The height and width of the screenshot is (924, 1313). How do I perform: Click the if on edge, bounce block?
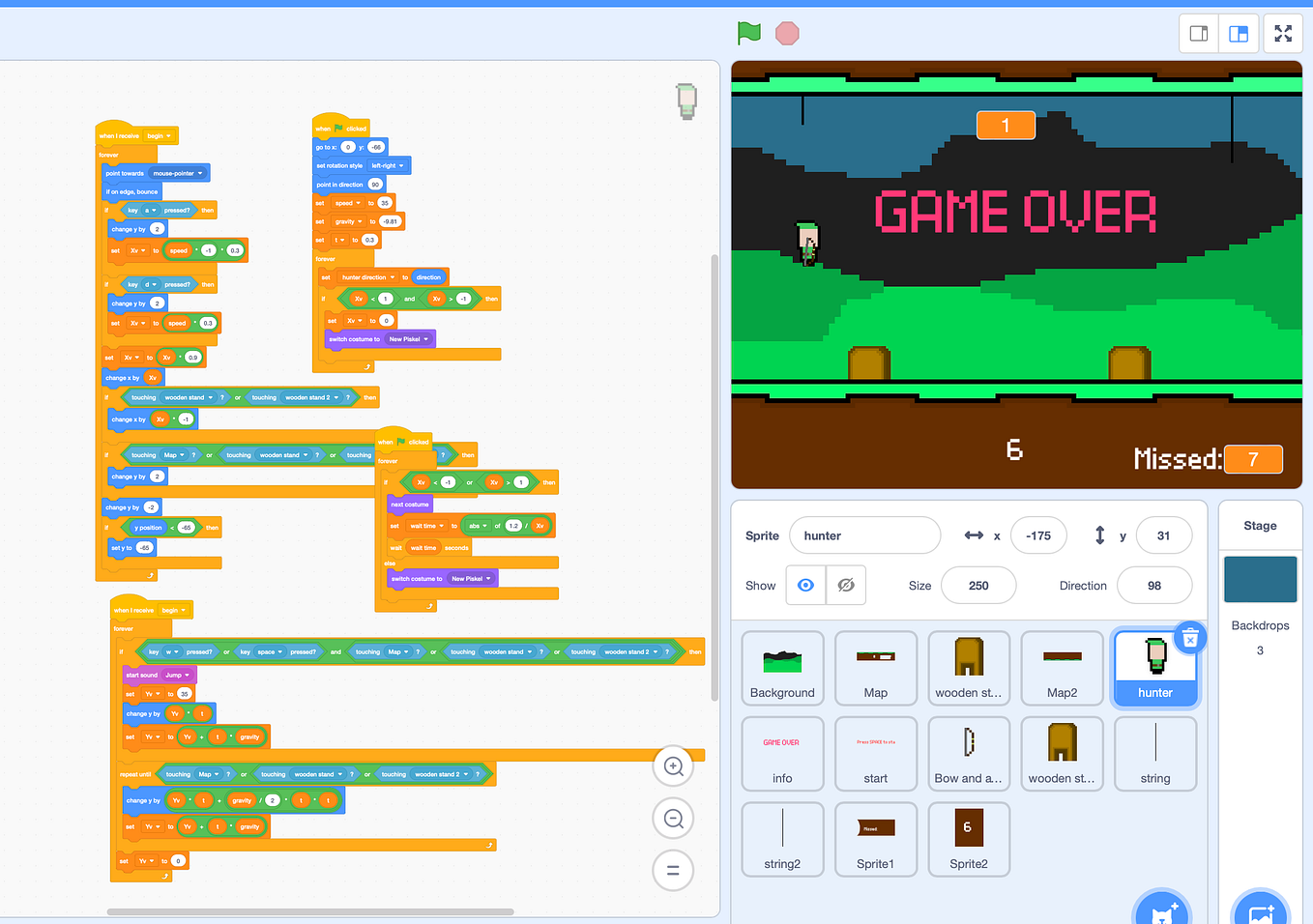(x=131, y=191)
